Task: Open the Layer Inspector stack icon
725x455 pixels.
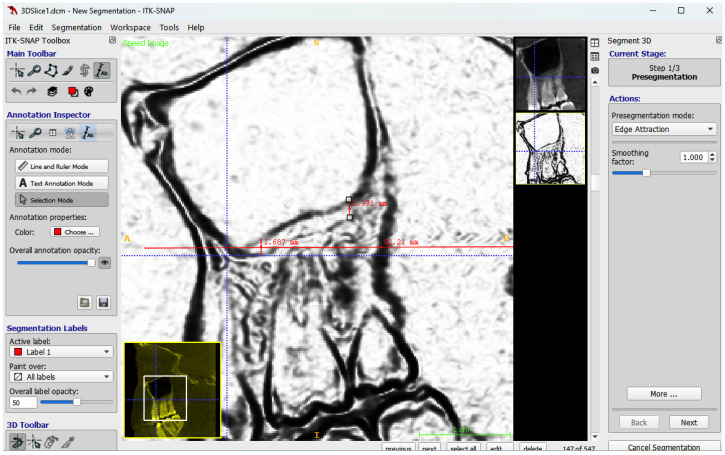Action: (52, 92)
